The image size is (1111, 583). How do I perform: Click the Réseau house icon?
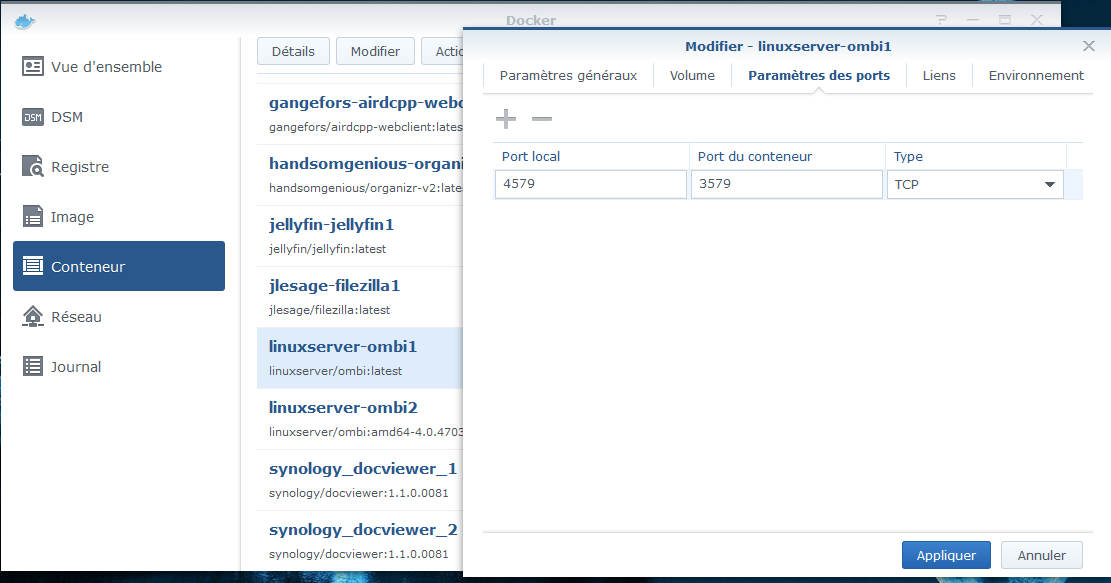tap(33, 317)
